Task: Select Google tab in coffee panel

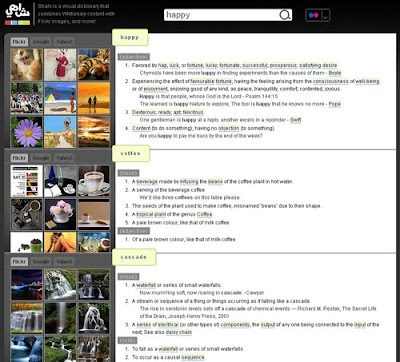Action: (x=41, y=158)
